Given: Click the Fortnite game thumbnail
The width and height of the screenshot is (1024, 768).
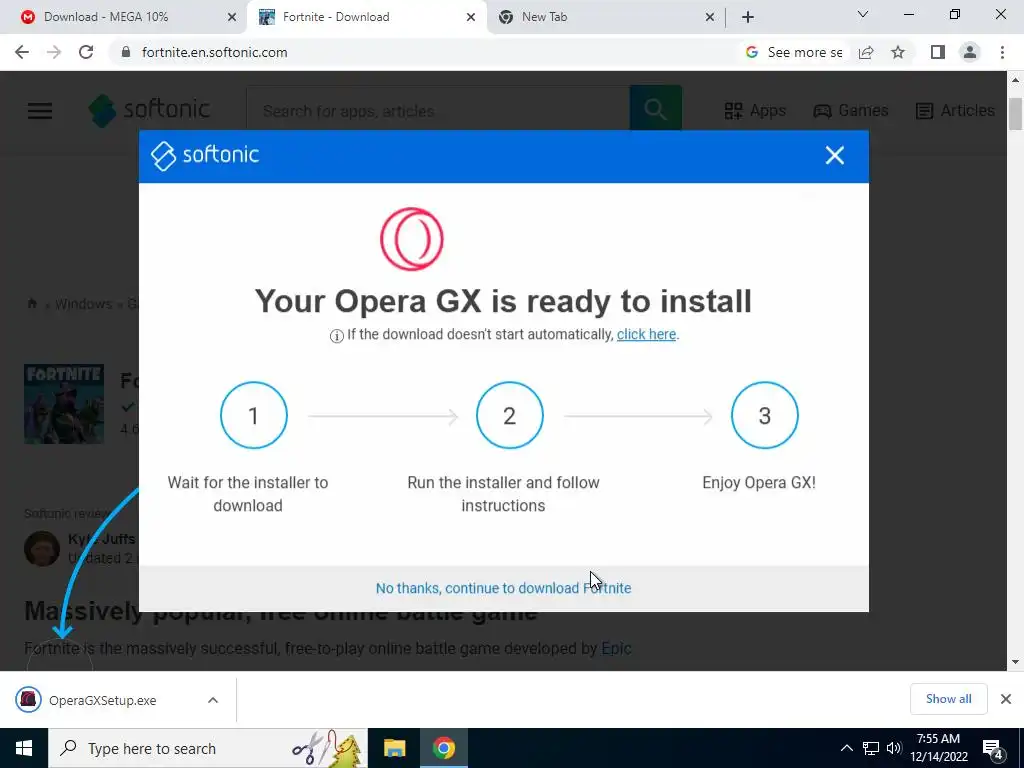Looking at the screenshot, I should click(64, 404).
